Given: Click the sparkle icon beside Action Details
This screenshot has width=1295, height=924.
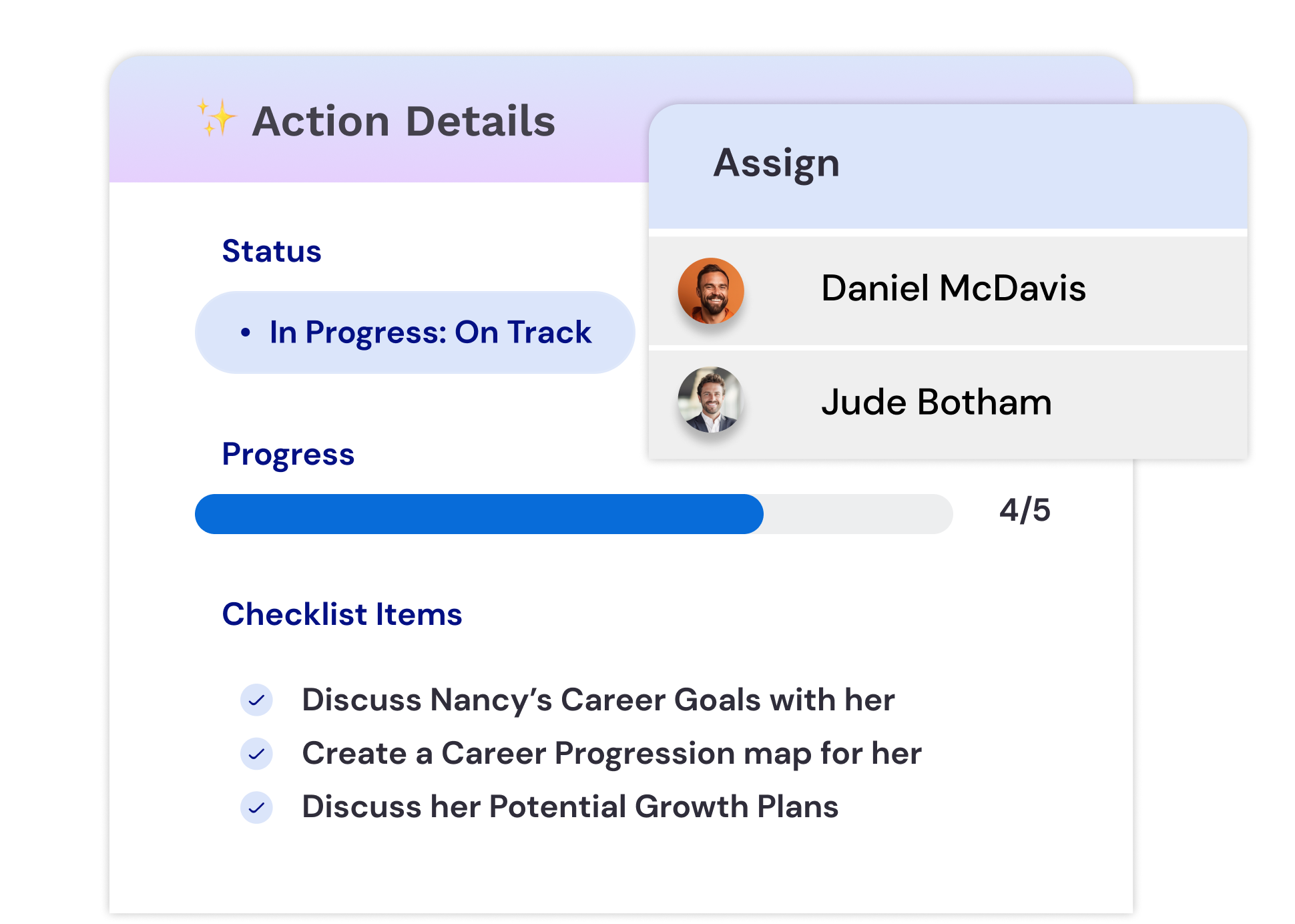Looking at the screenshot, I should click(x=216, y=118).
